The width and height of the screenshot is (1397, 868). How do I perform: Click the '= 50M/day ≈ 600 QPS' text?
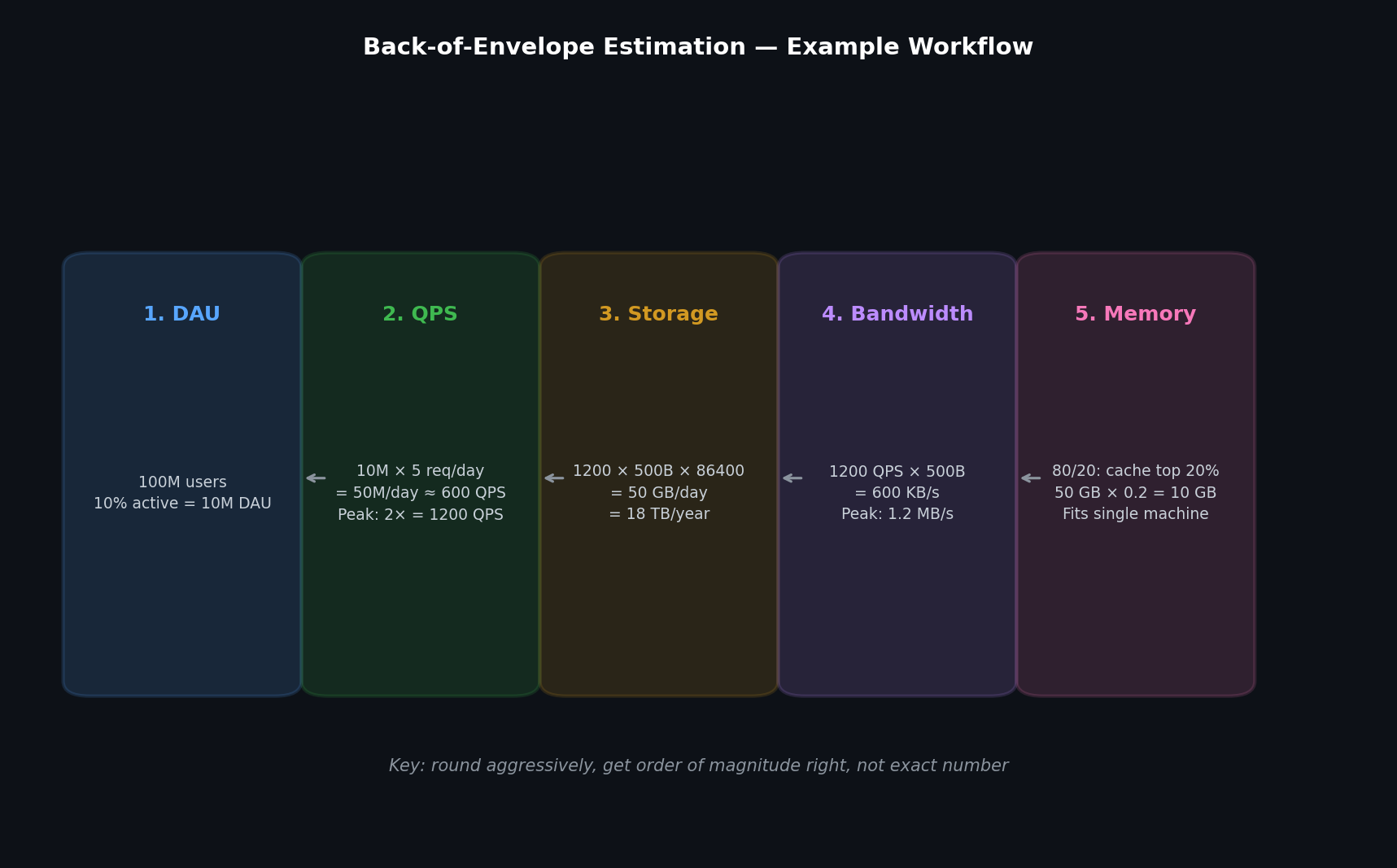421,493
